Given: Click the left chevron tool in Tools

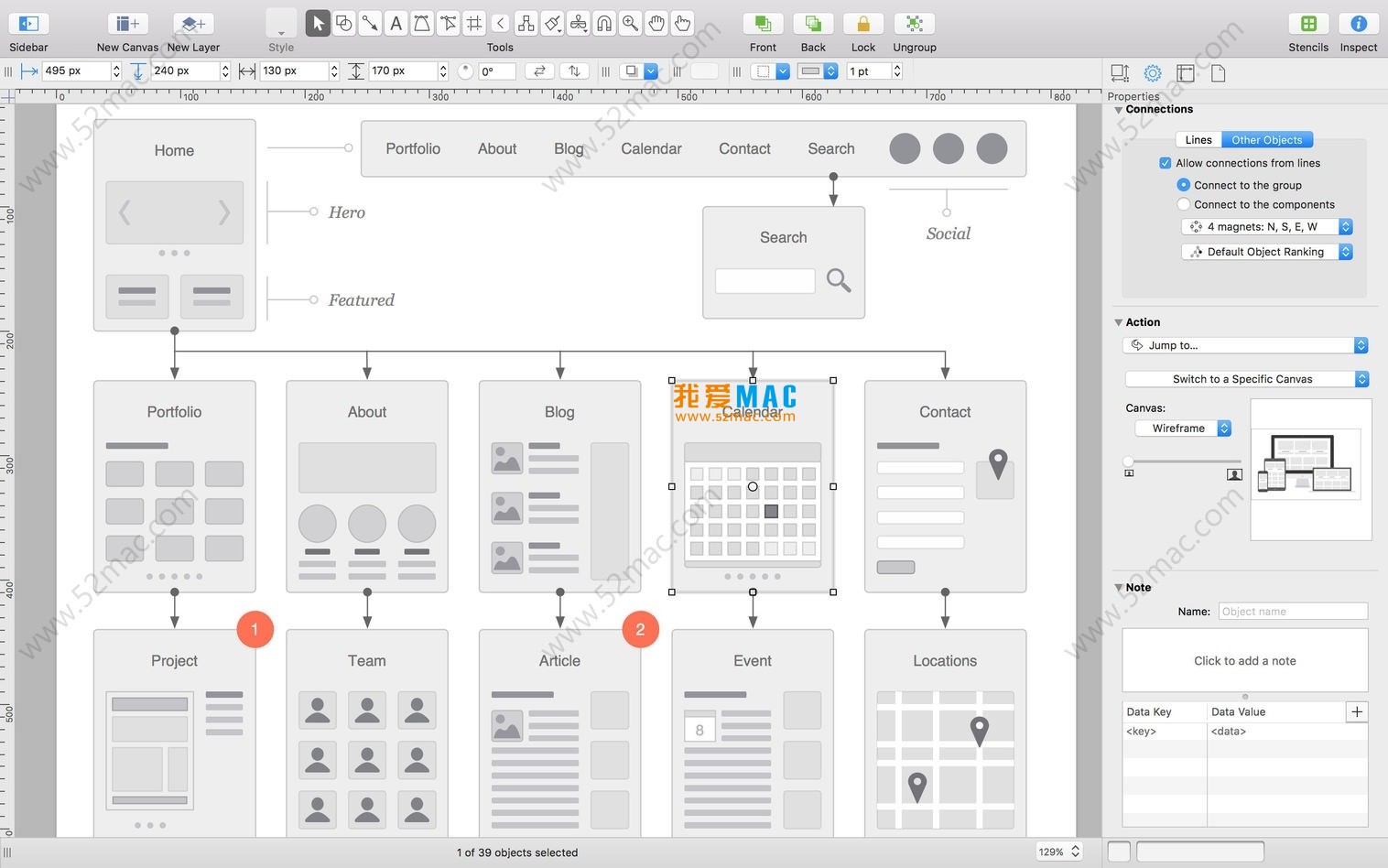Looking at the screenshot, I should (501, 24).
